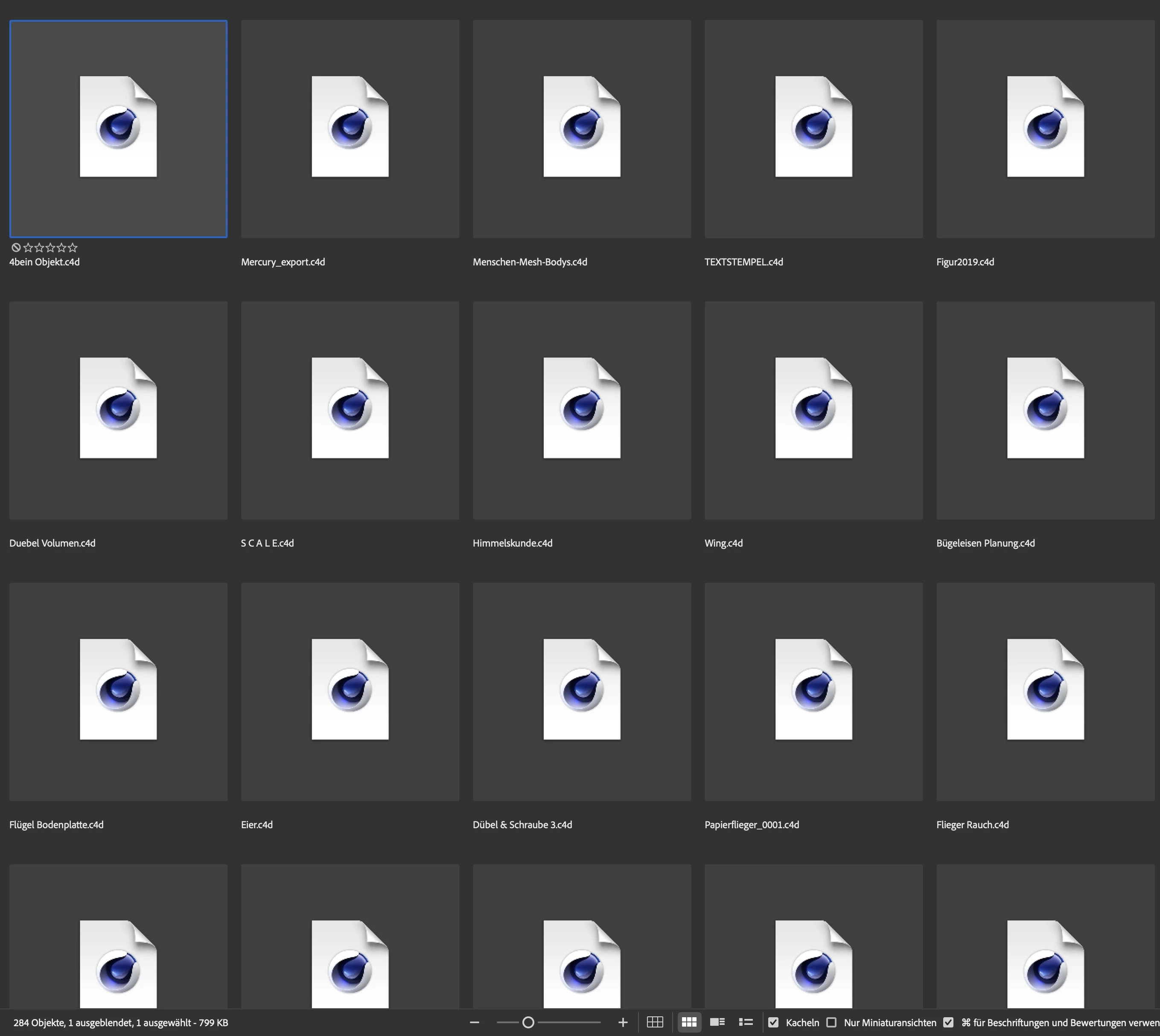Viewport: 1160px width, 1036px height.
Task: Click the plus button to enlarge thumbnails
Action: (x=622, y=1022)
